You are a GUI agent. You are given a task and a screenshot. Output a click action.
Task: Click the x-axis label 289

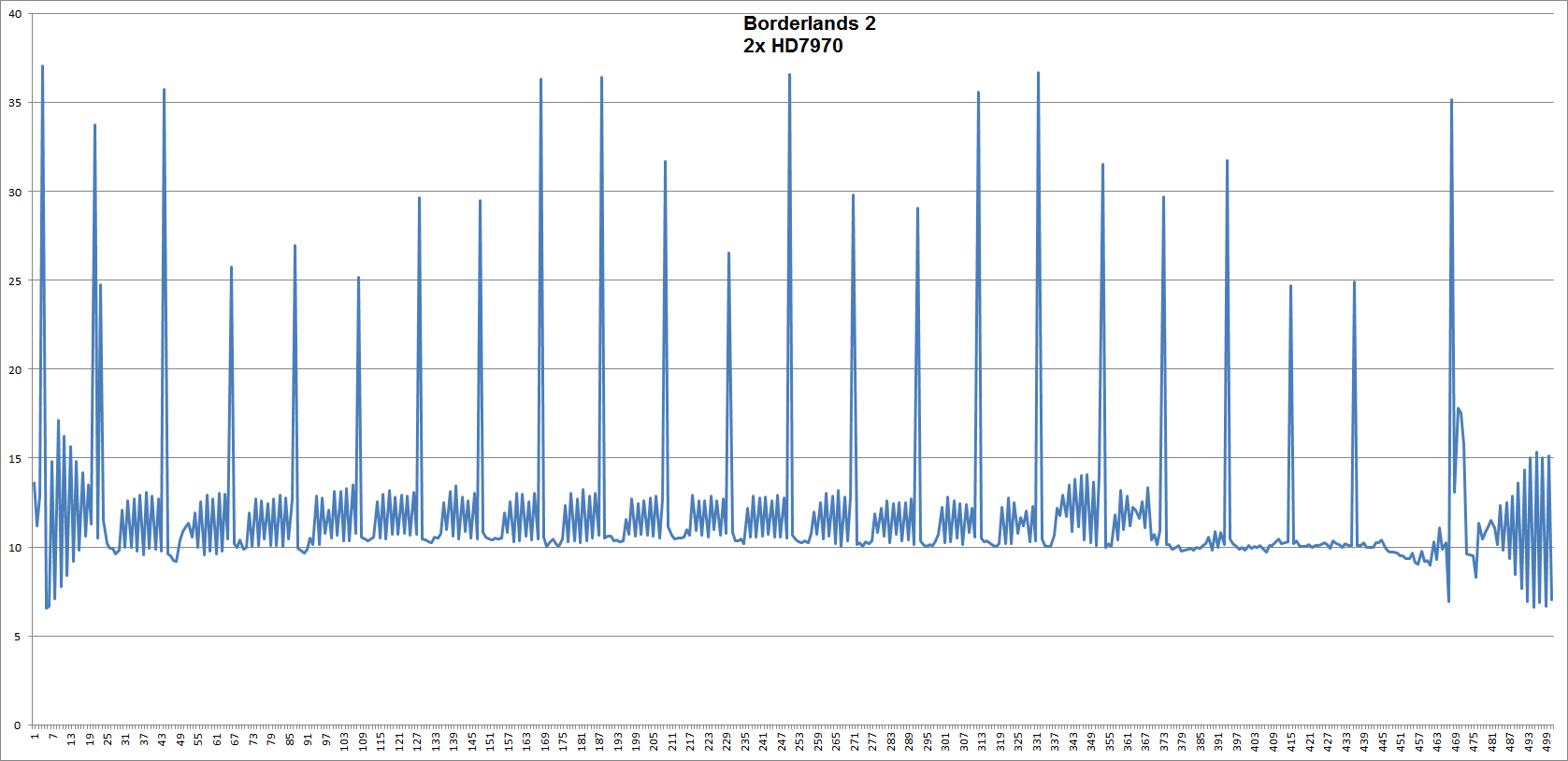(909, 741)
